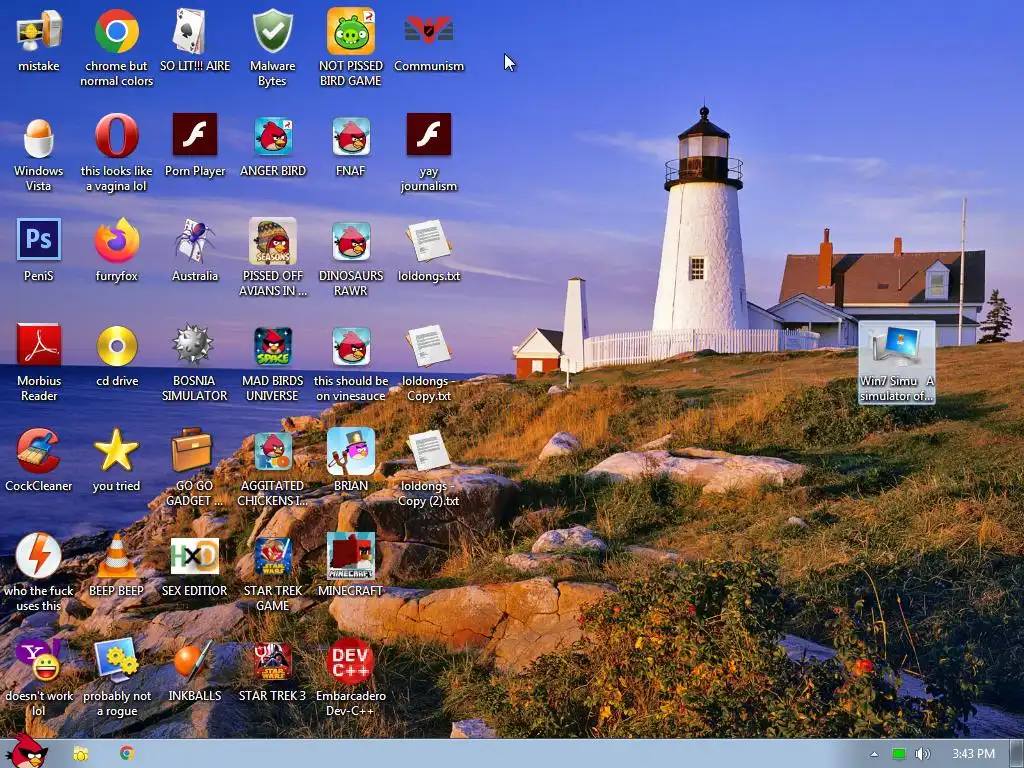This screenshot has width=1024, height=768.
Task: Click the 3:43 PM taskbar clock
Action: 973,754
